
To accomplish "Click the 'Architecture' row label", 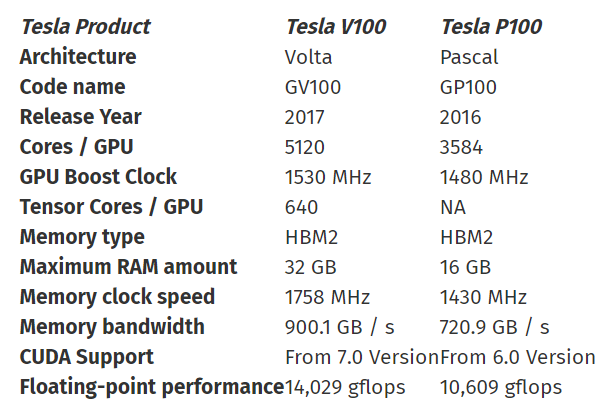I will [x=78, y=57].
